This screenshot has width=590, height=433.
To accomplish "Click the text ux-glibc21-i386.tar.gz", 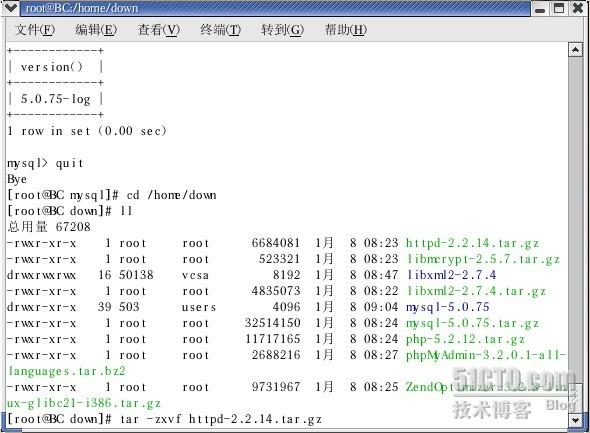I will 84,403.
